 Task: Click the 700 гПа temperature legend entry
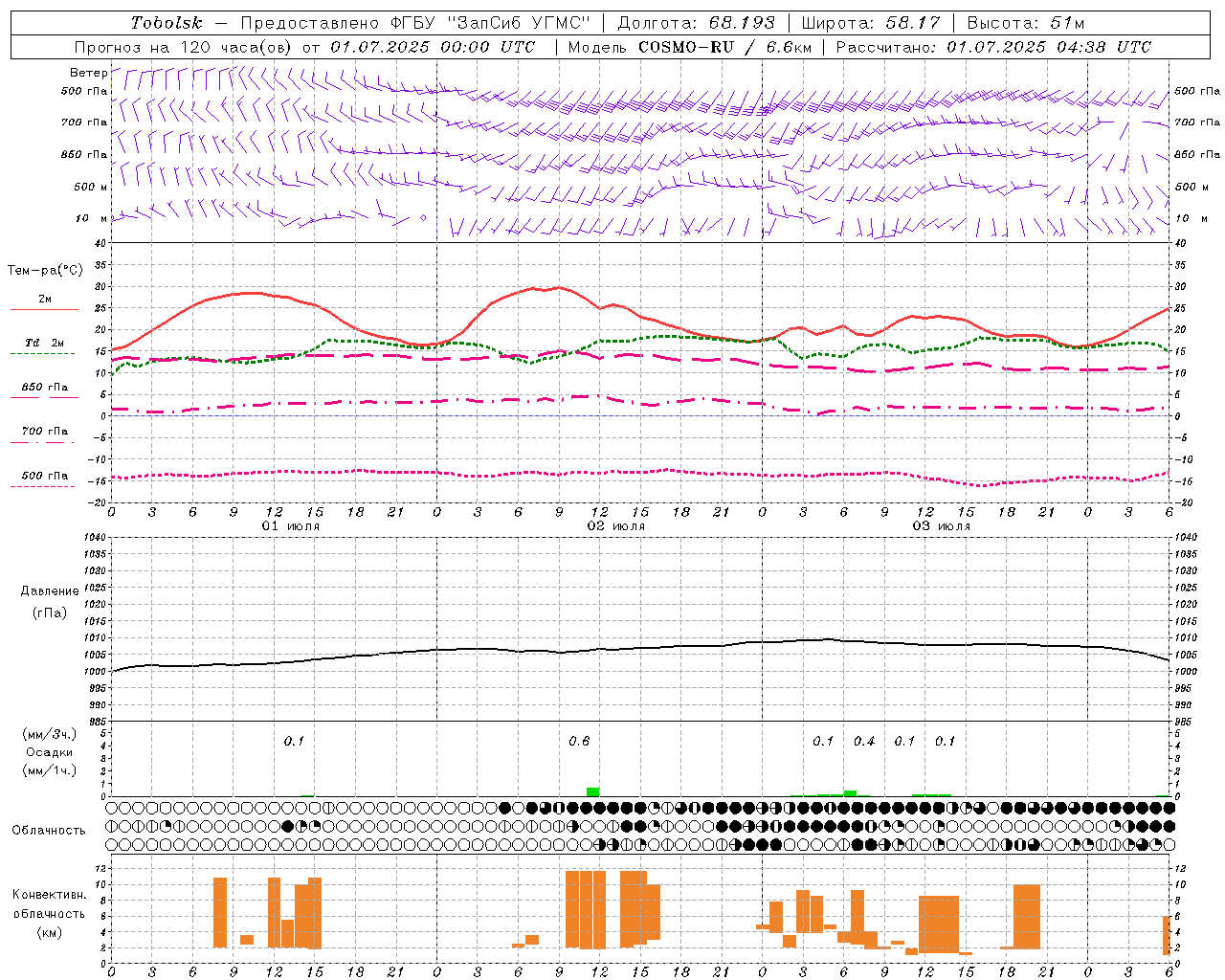(x=44, y=431)
